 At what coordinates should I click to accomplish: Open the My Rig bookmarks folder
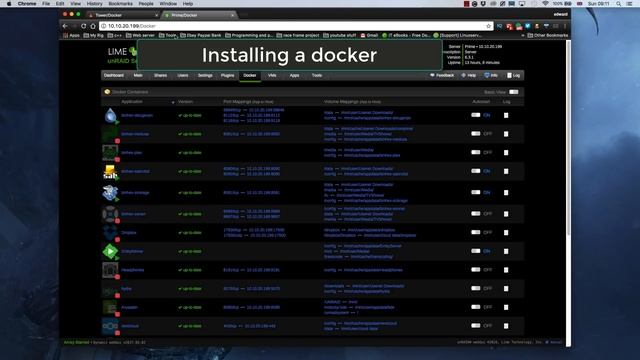tap(93, 36)
